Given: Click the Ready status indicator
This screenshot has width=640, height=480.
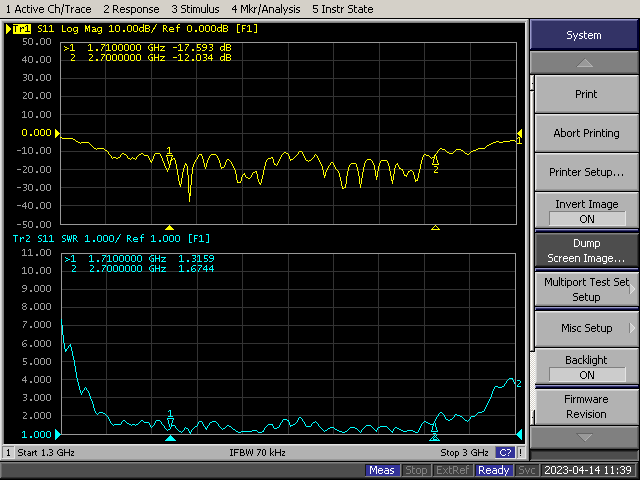Looking at the screenshot, I should click(493, 470).
